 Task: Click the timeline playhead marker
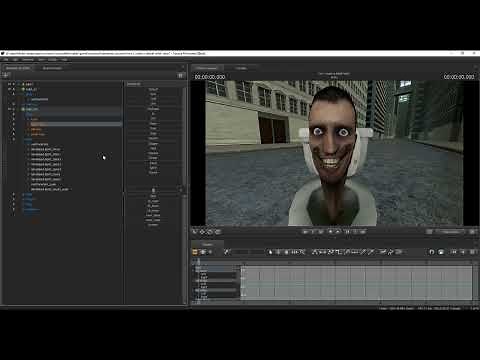[x=199, y=262]
